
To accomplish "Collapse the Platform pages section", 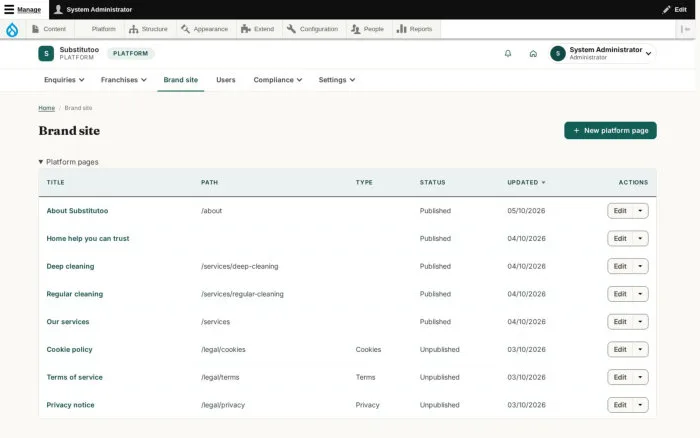I will coord(68,162).
